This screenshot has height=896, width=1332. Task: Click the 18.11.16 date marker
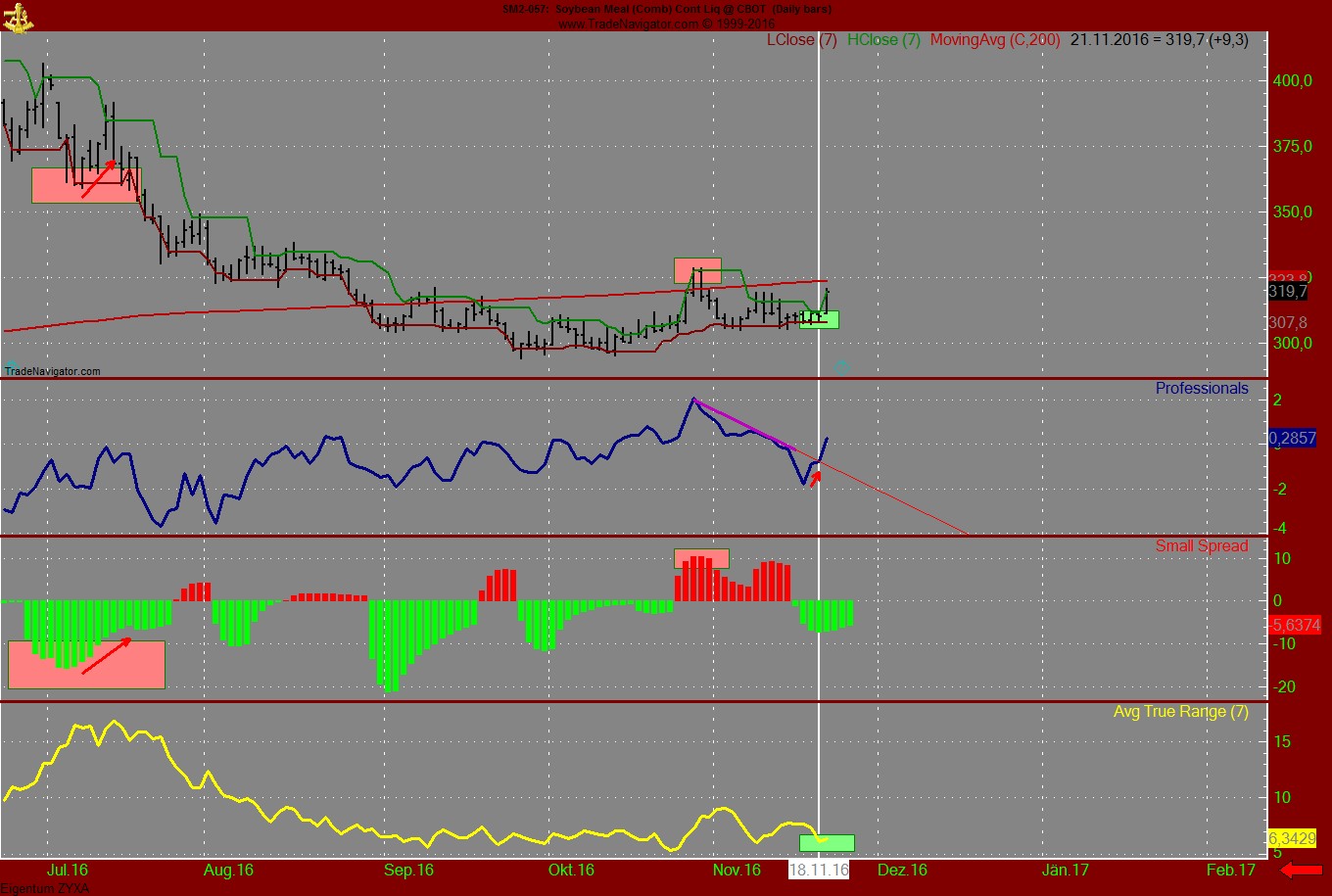point(820,869)
